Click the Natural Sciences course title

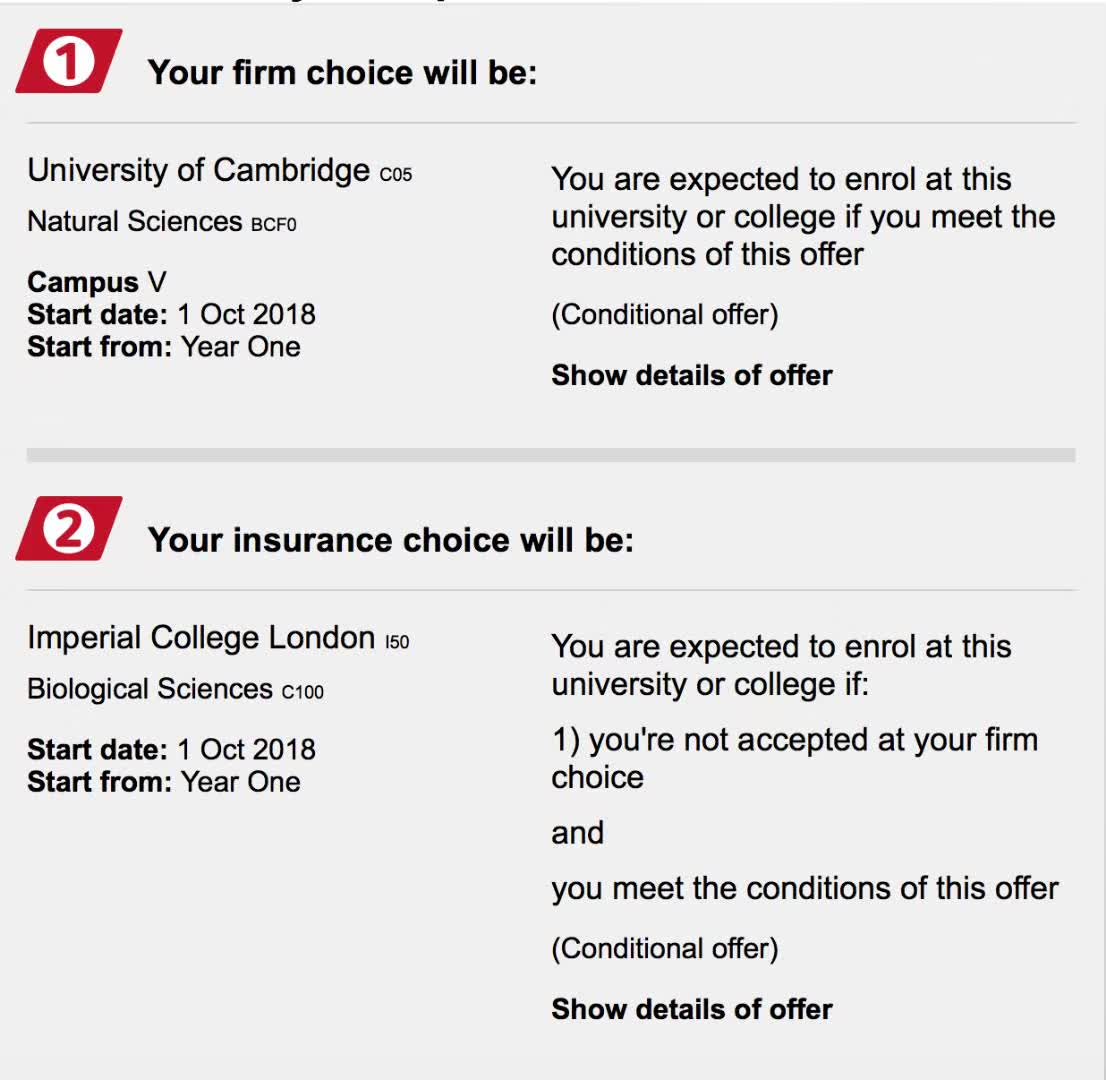[x=134, y=221]
